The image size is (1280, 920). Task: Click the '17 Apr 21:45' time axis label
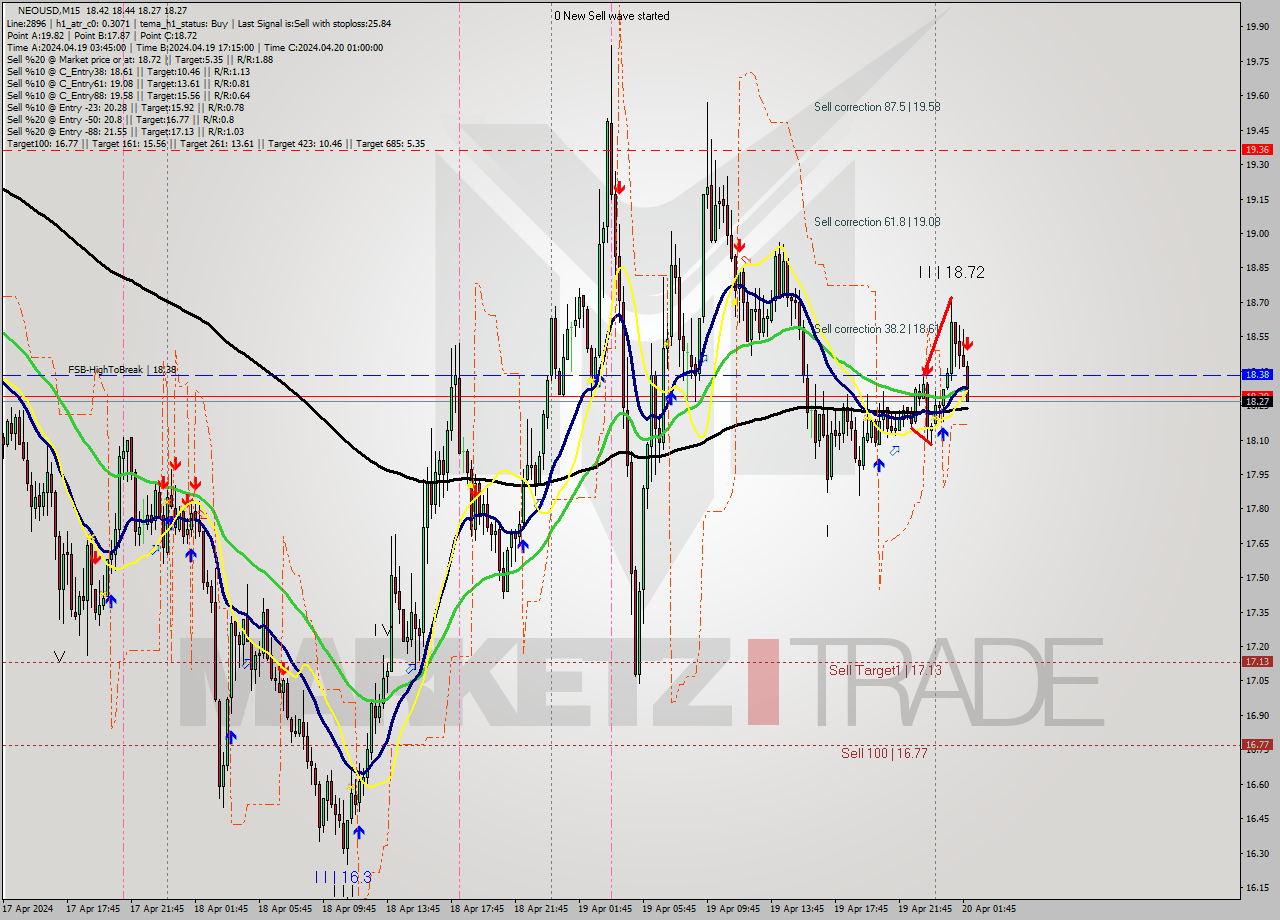tap(157, 910)
